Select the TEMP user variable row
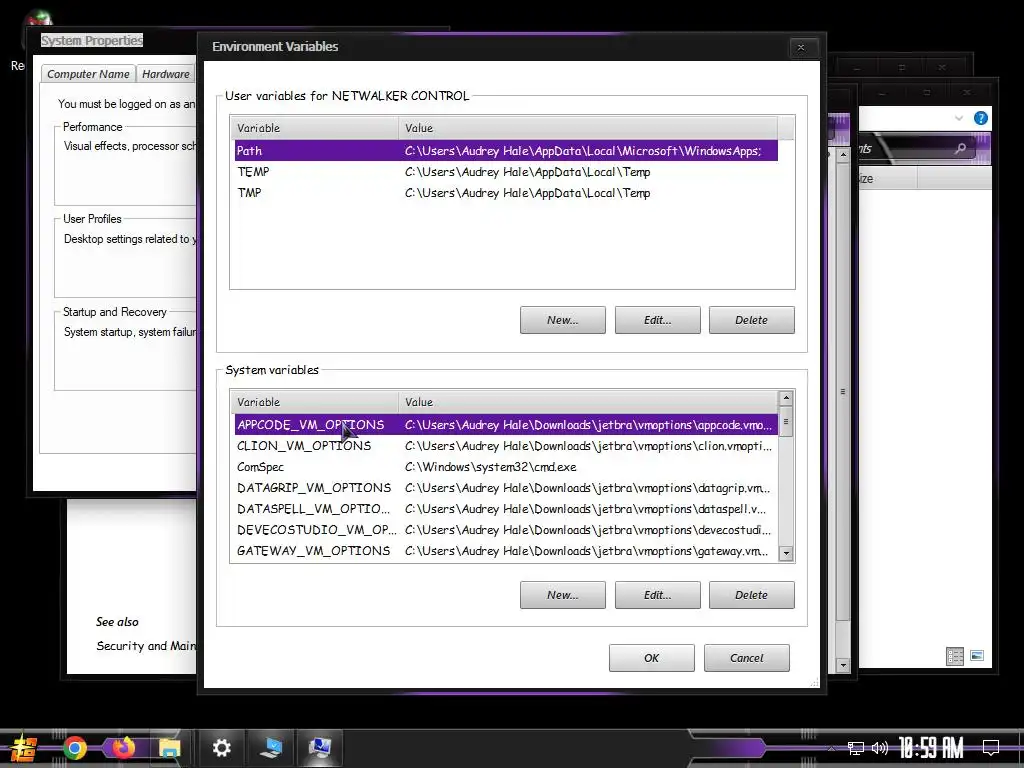1024x768 pixels. tap(506, 172)
